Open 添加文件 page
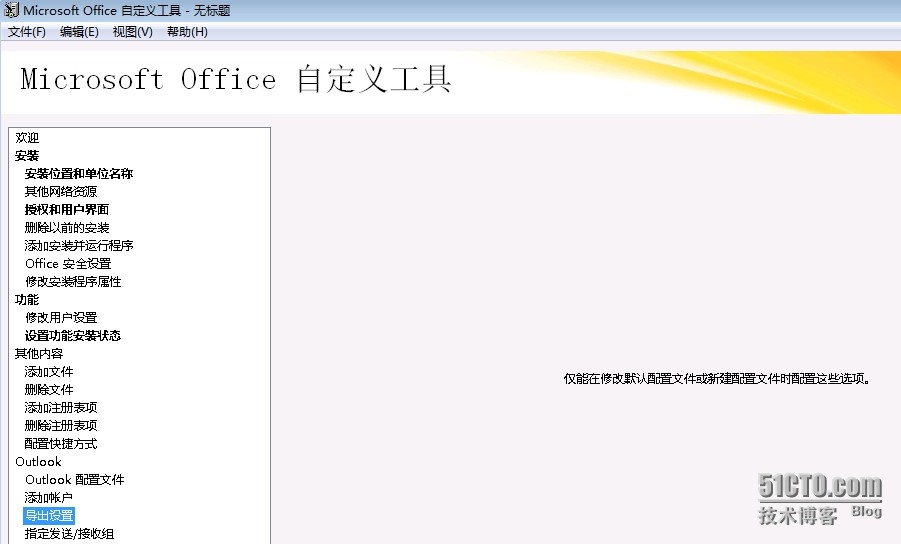The width and height of the screenshot is (901, 544). pos(49,372)
